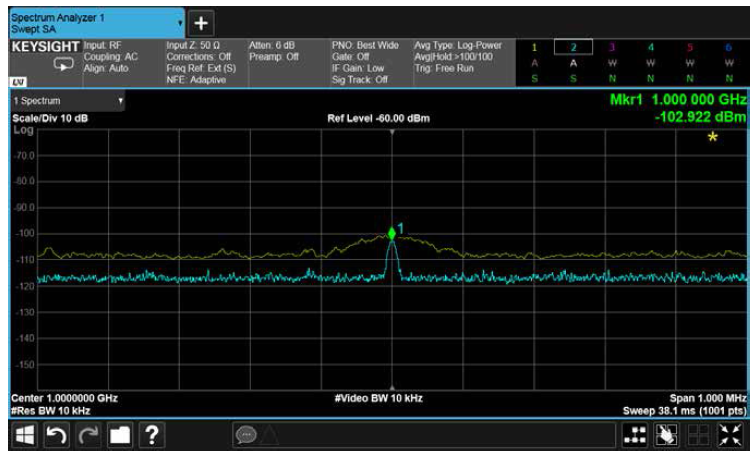Select trace 2 in trace panel

[x=573, y=47]
